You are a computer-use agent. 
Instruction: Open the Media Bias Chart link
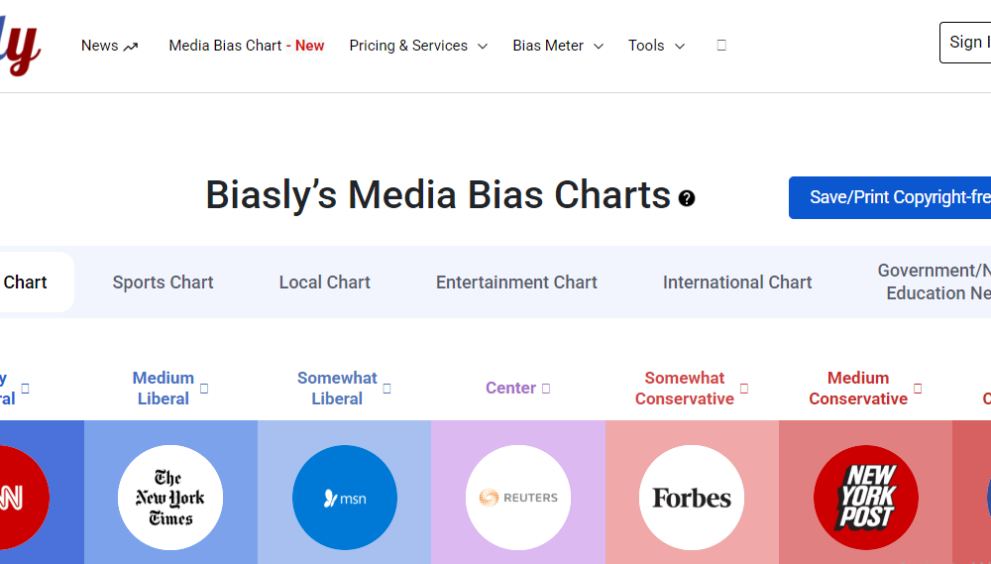[x=246, y=46]
